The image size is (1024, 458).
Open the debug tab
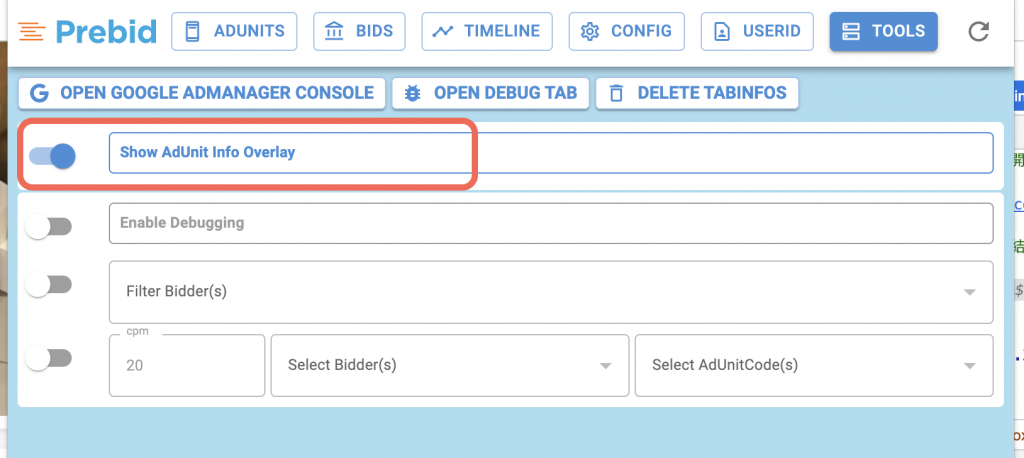tap(490, 93)
